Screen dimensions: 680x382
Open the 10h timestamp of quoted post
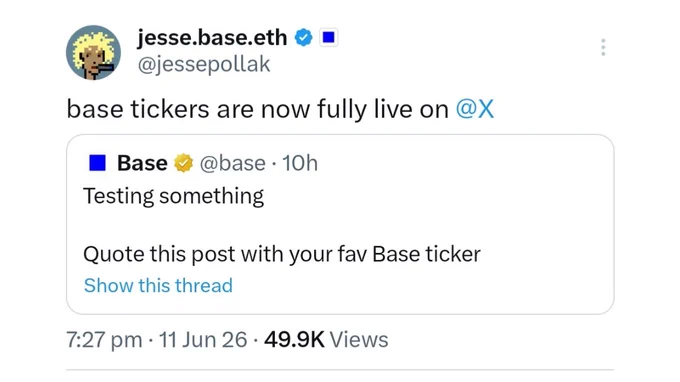(300, 163)
